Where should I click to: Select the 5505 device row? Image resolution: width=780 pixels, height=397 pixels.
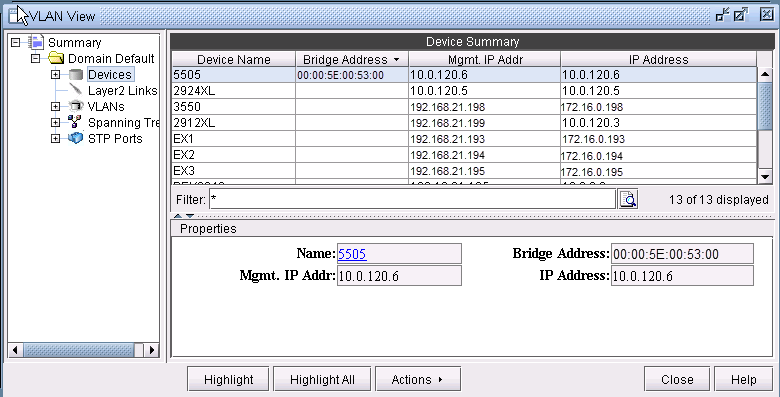[465, 75]
